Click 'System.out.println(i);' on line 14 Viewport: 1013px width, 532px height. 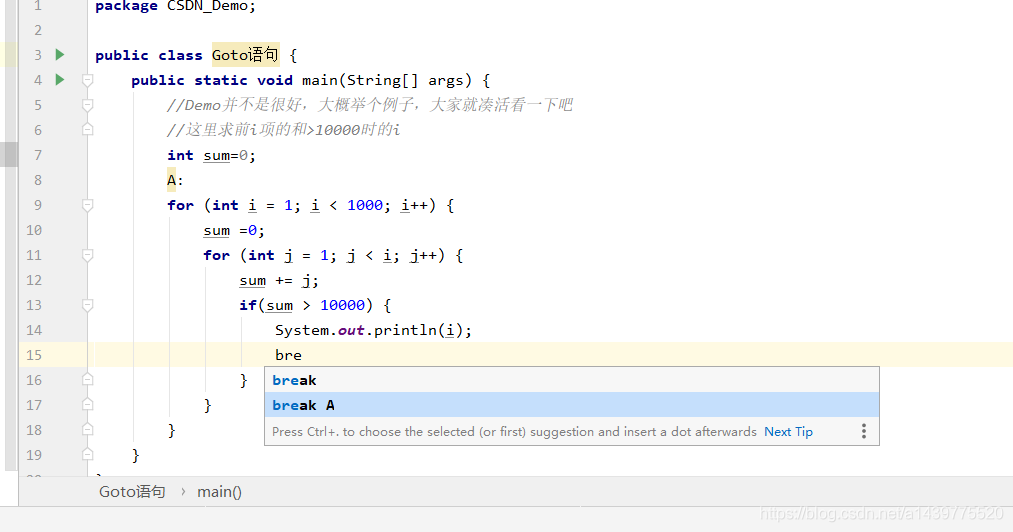pos(373,330)
